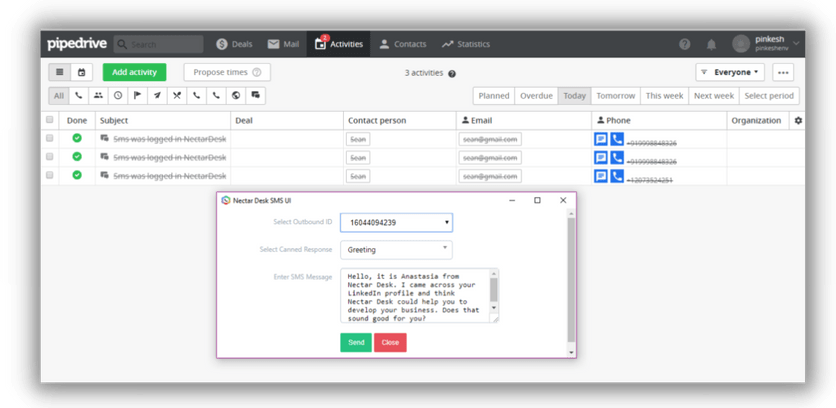Screen dimensions: 836x408
Task: Click the pinkesh profile avatar
Action: 741,44
